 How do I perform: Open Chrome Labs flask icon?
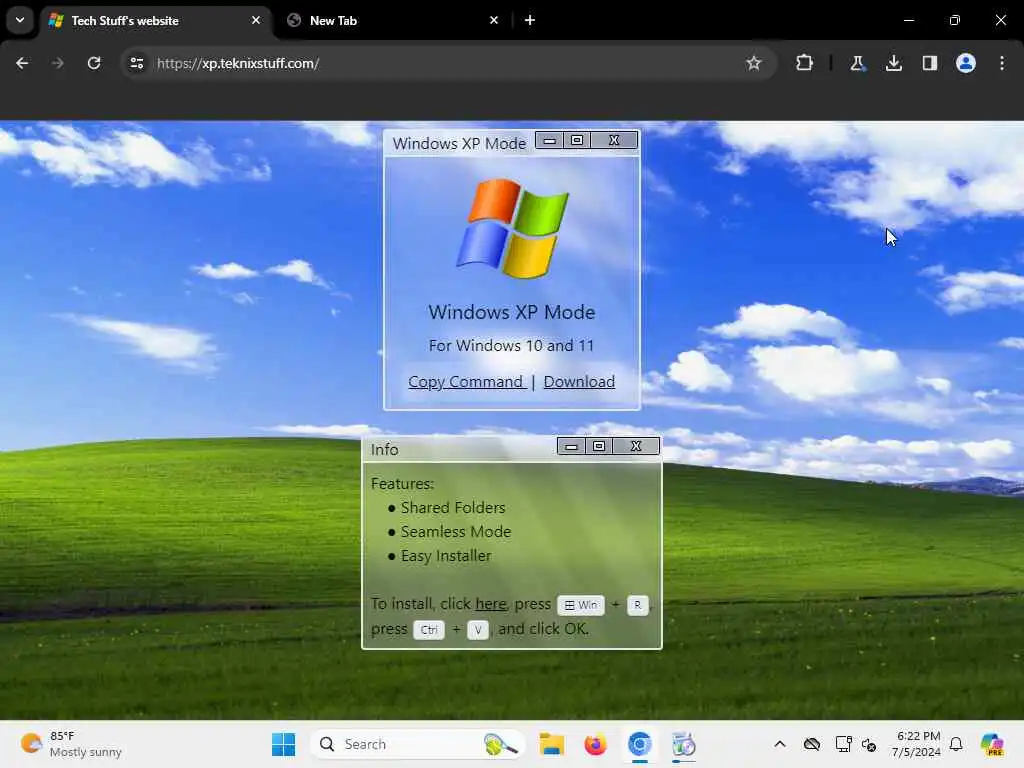[x=857, y=63]
